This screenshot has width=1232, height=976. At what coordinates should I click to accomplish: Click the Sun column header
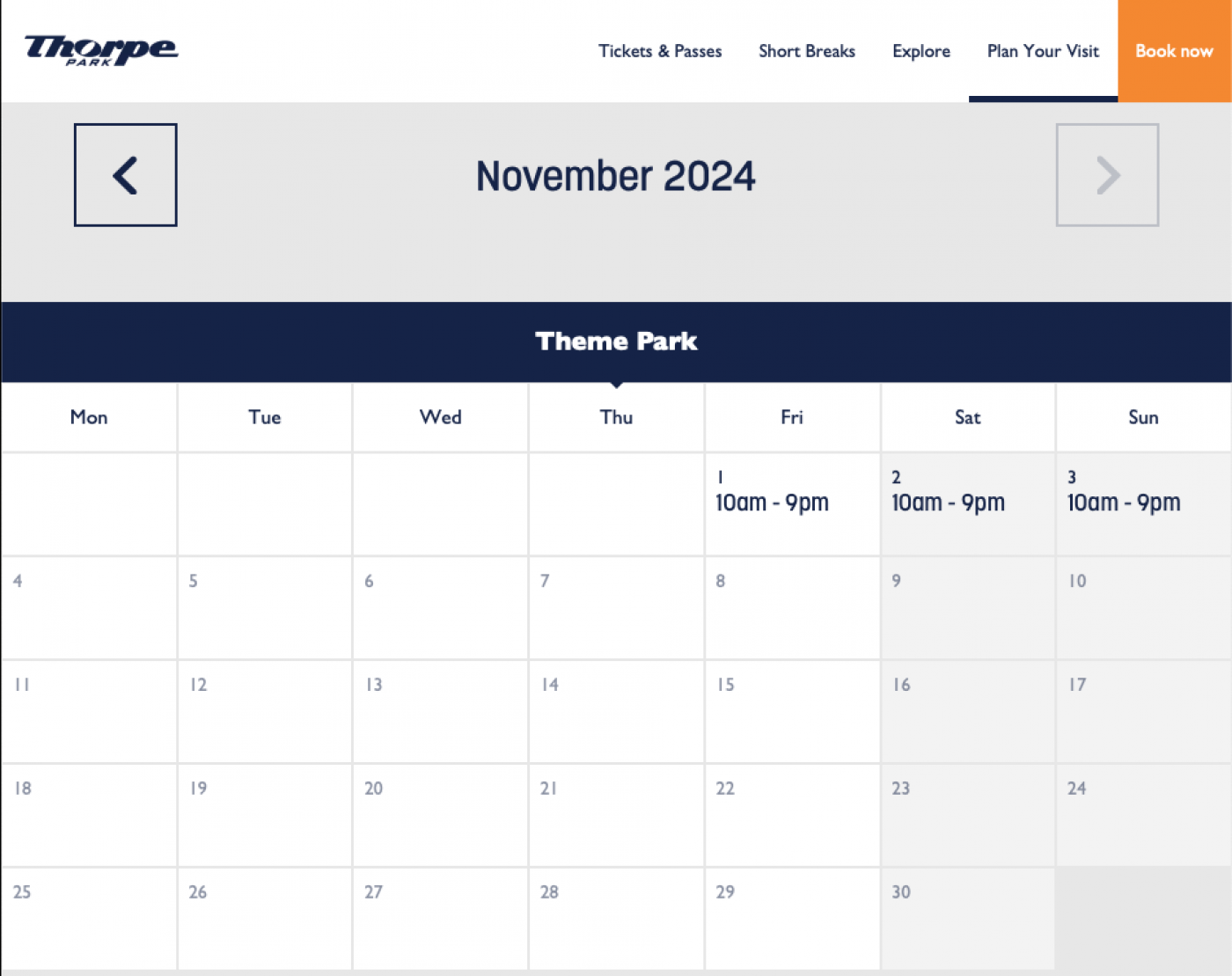click(x=1143, y=417)
